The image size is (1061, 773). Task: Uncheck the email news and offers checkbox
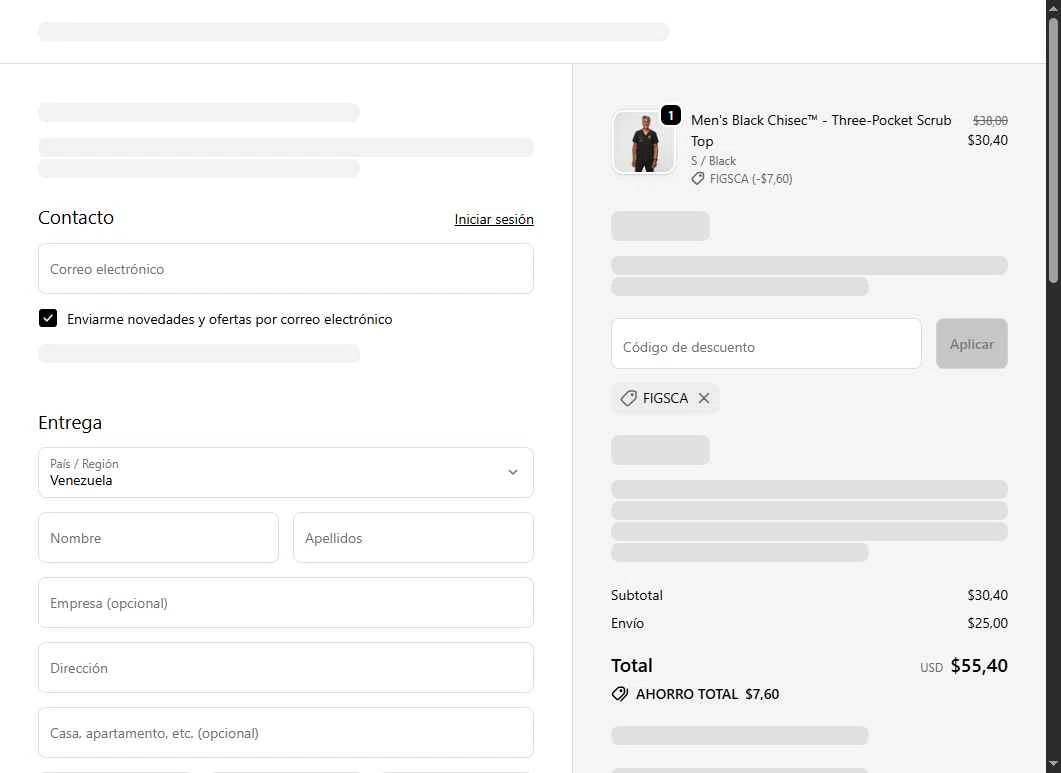coord(48,319)
